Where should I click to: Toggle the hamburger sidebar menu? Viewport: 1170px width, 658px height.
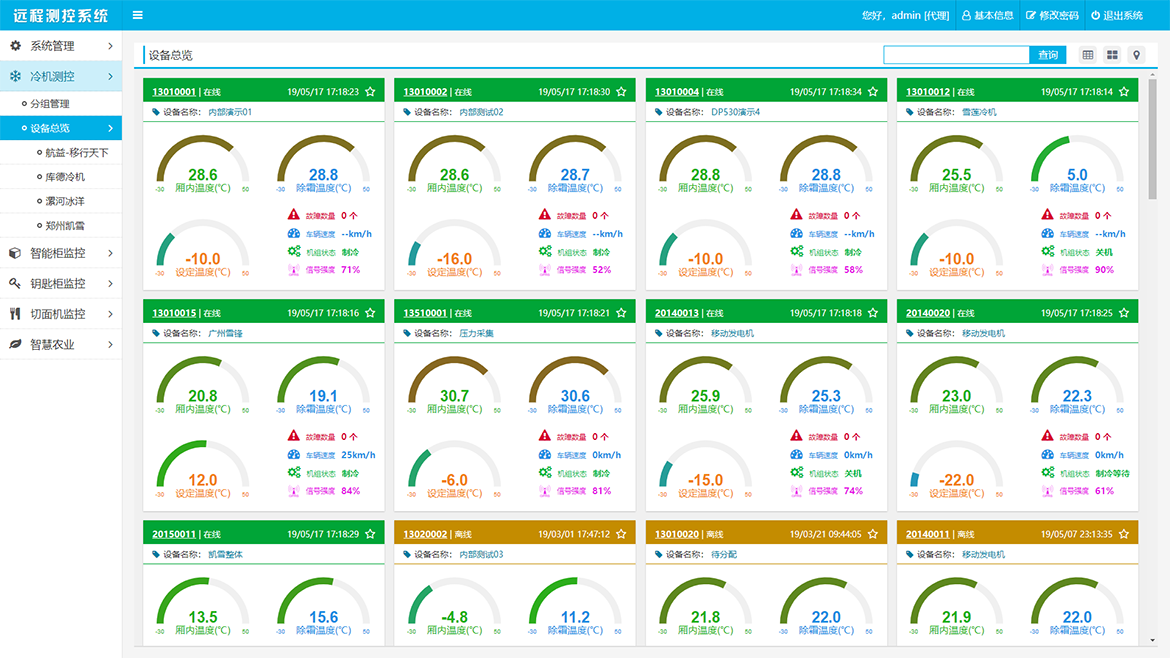[x=137, y=15]
